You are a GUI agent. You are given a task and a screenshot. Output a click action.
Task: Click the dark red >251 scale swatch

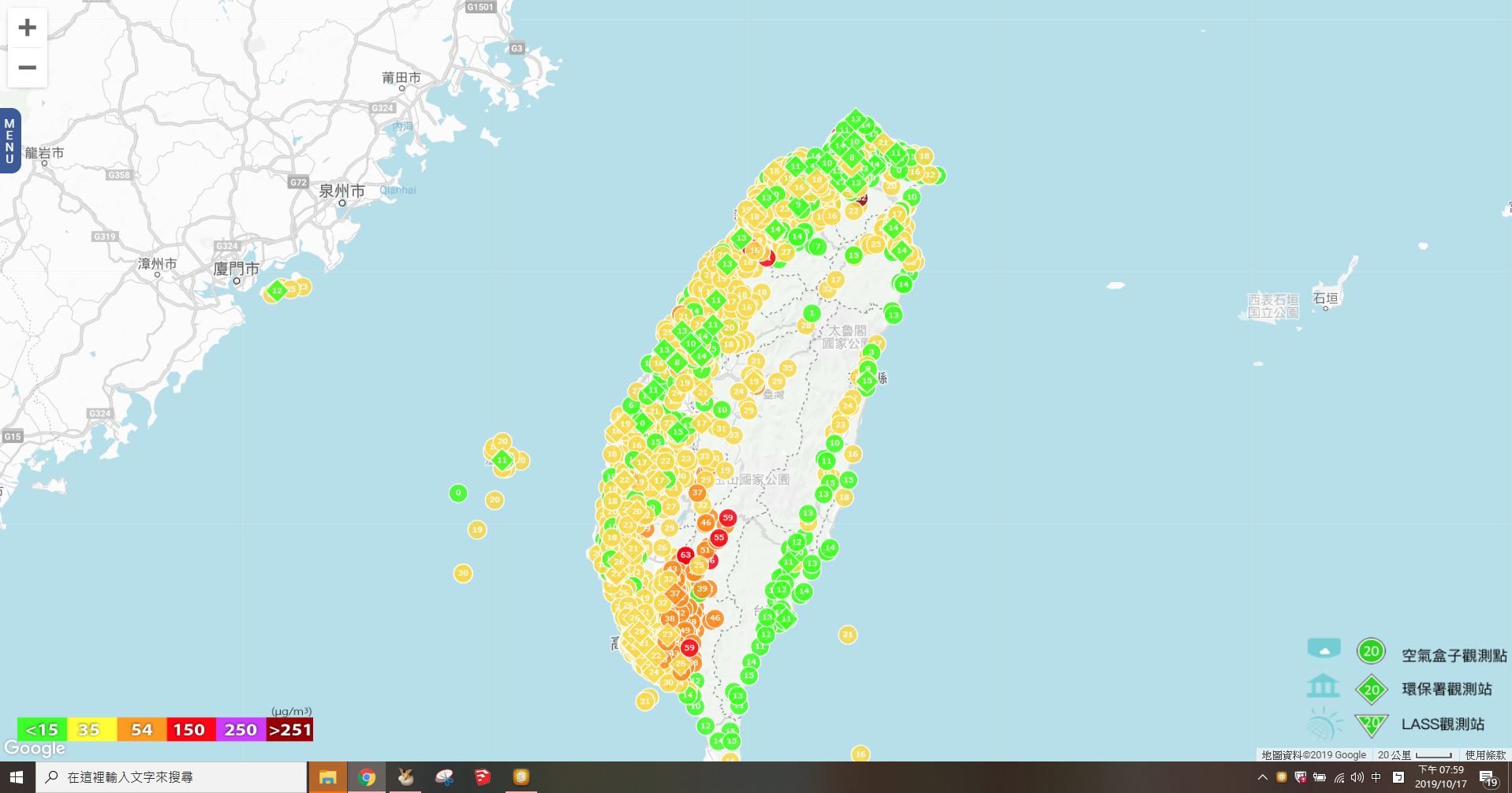click(289, 730)
